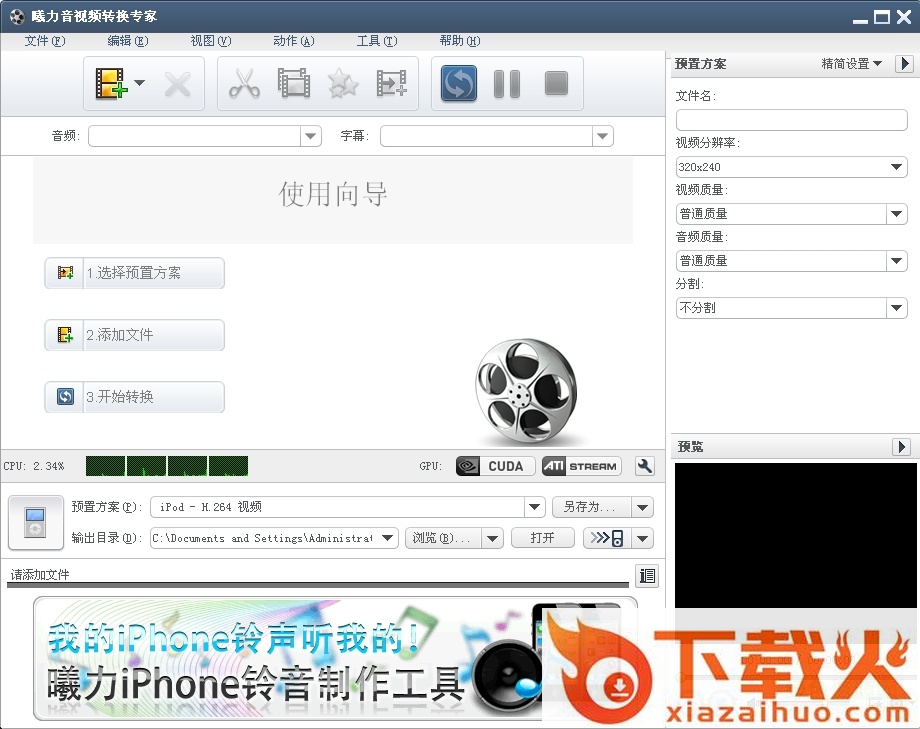This screenshot has height=729, width=920.
Task: Click wizard step 3 开始转换
Action: (134, 397)
